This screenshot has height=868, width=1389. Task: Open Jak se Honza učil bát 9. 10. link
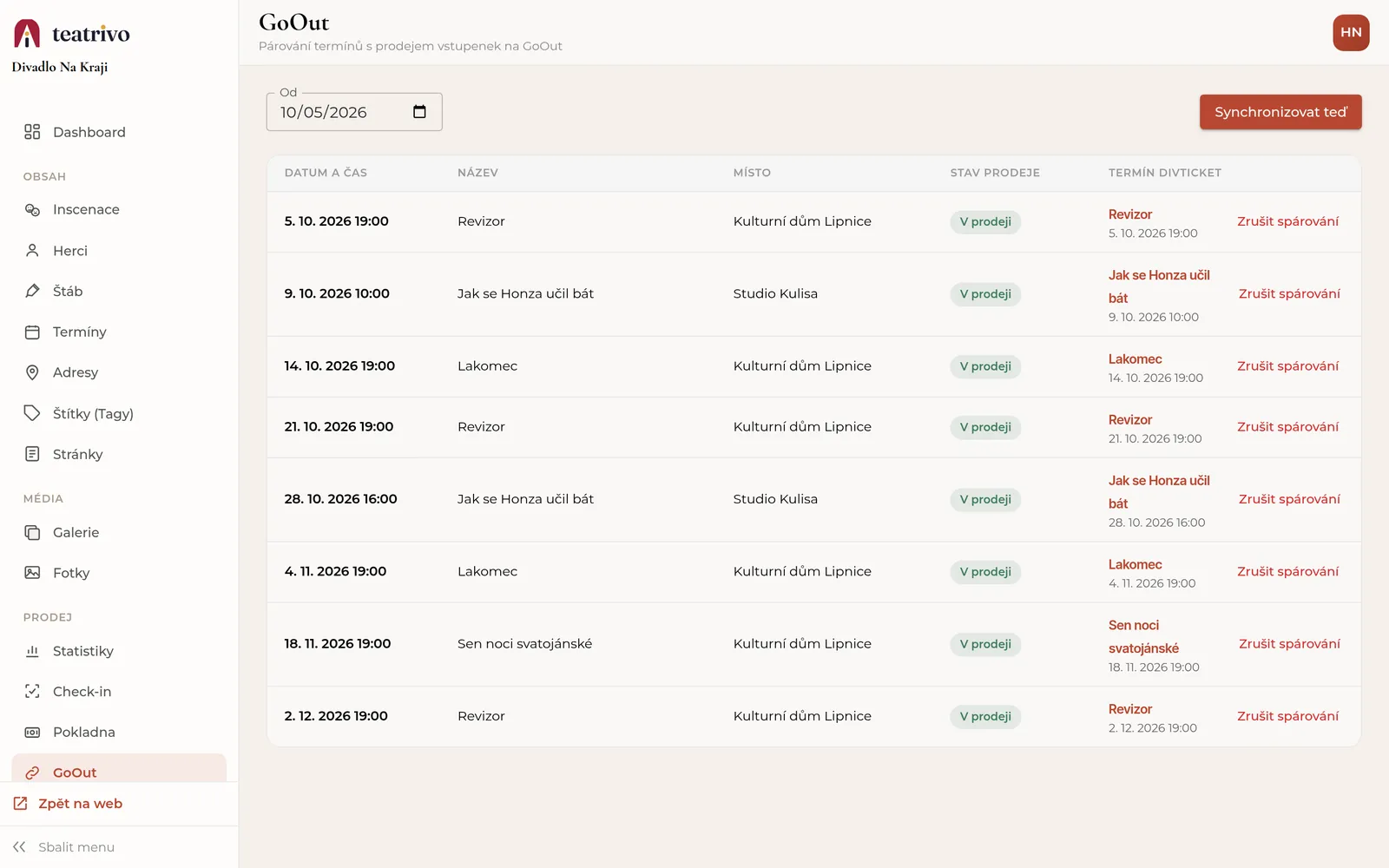[x=1159, y=286]
